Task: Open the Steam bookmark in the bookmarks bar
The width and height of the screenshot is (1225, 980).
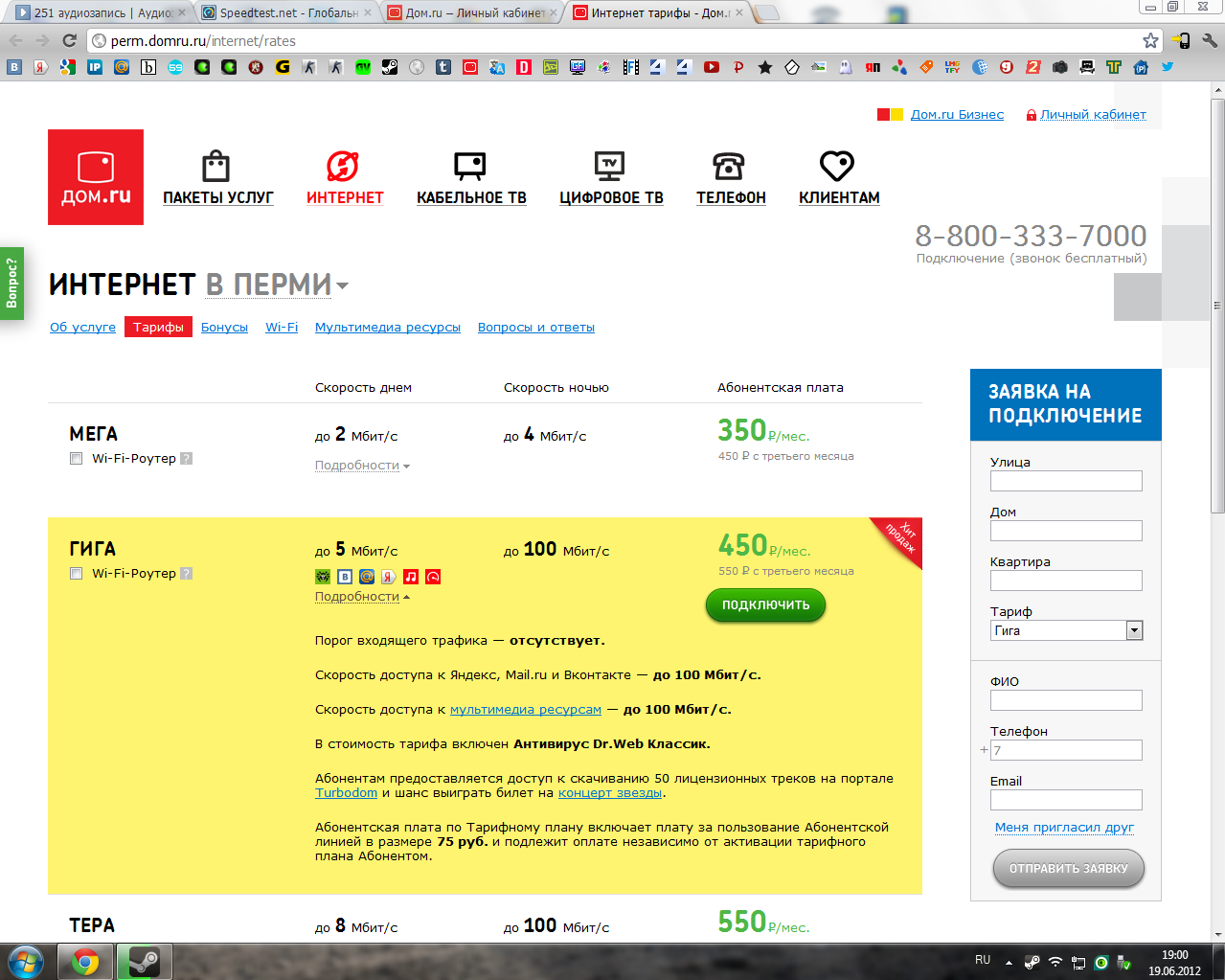Action: point(389,67)
